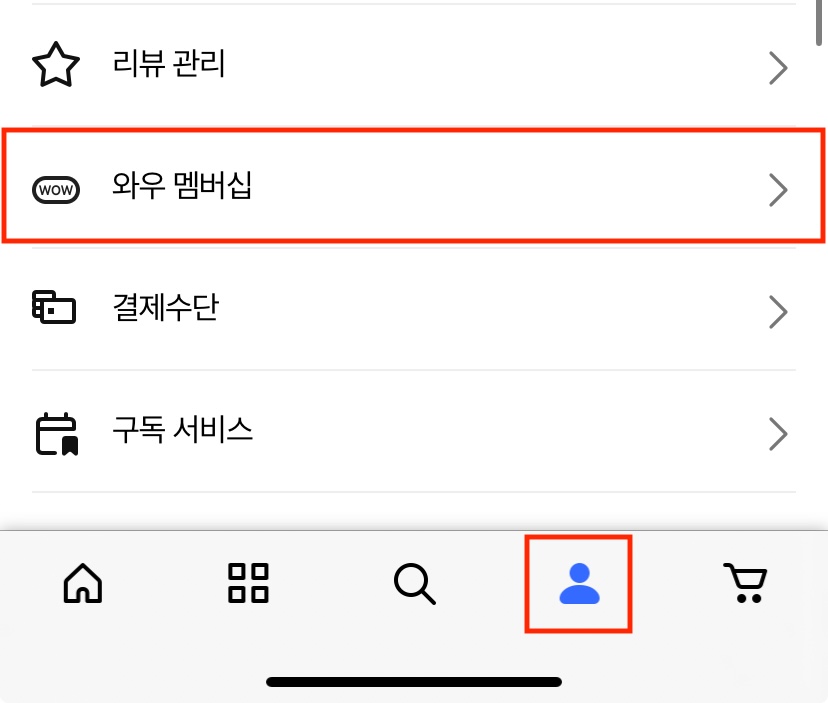Click the calendar icon next to 구독 서비스
The width and height of the screenshot is (828, 703).
55,431
